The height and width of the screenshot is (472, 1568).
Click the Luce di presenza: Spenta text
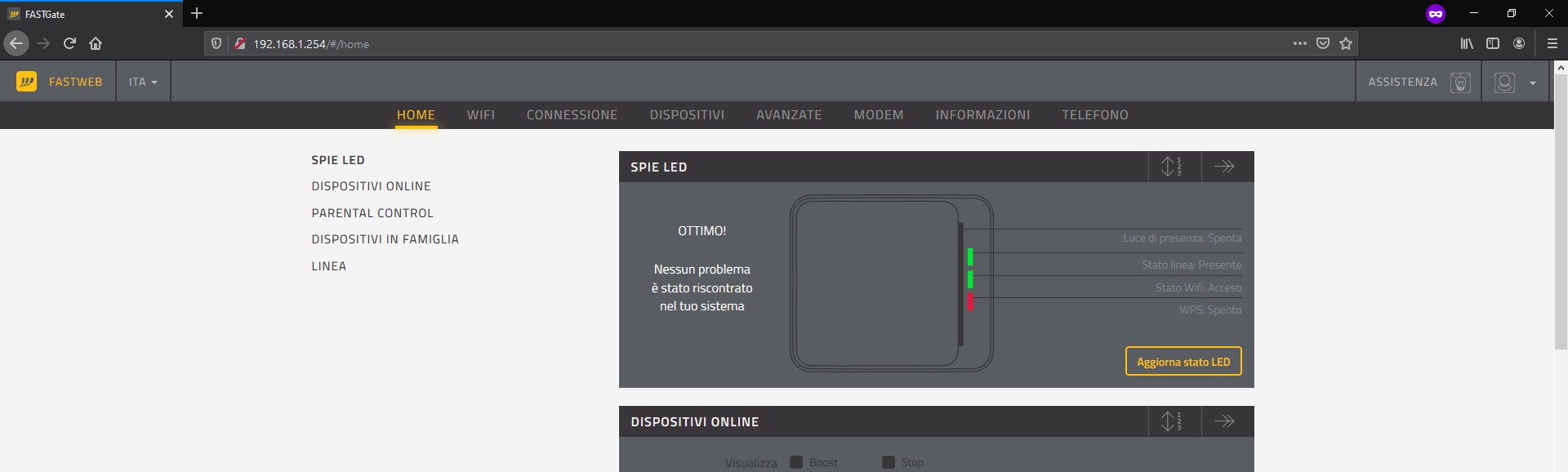click(1182, 238)
